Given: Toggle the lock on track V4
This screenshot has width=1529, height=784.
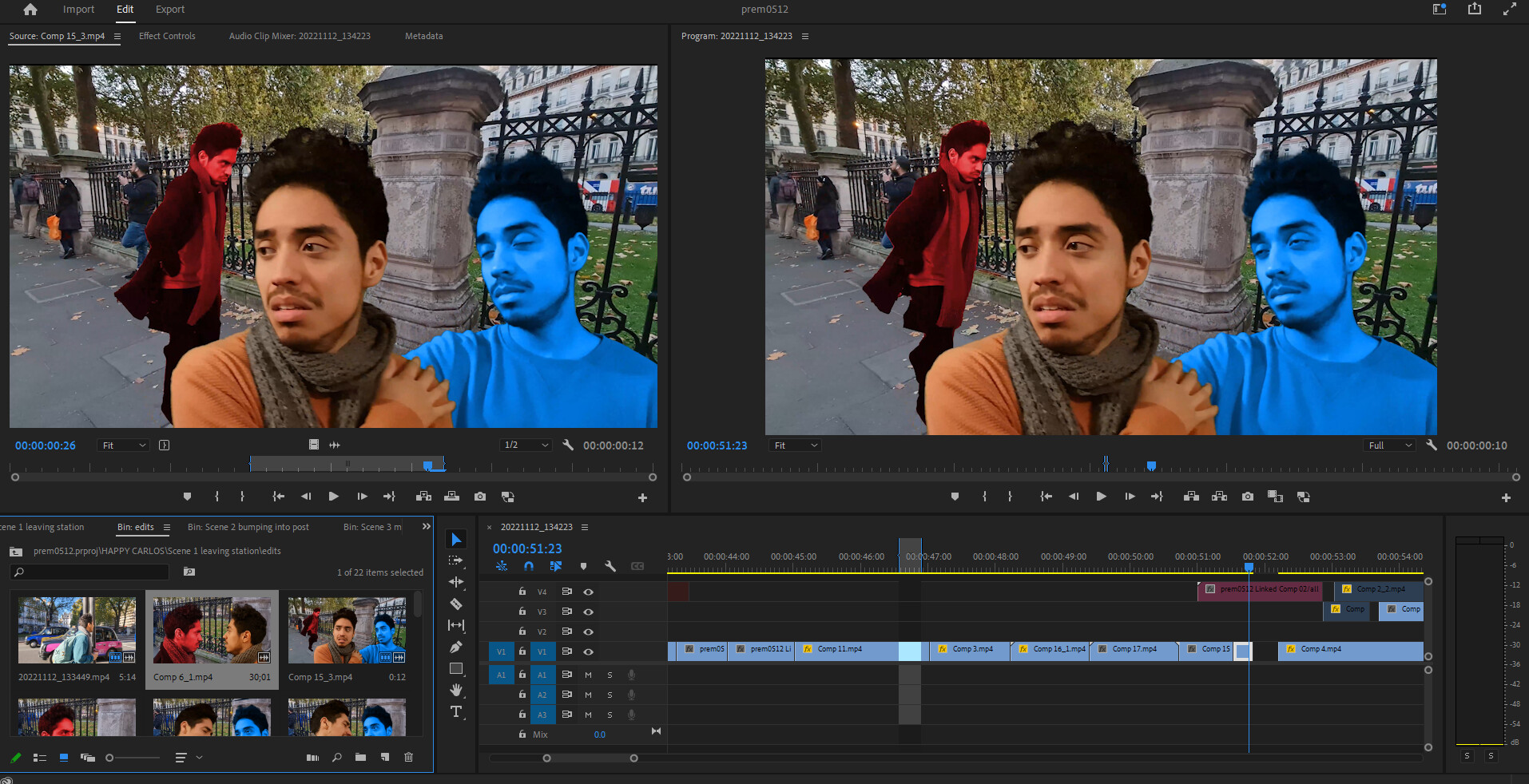Looking at the screenshot, I should (522, 592).
